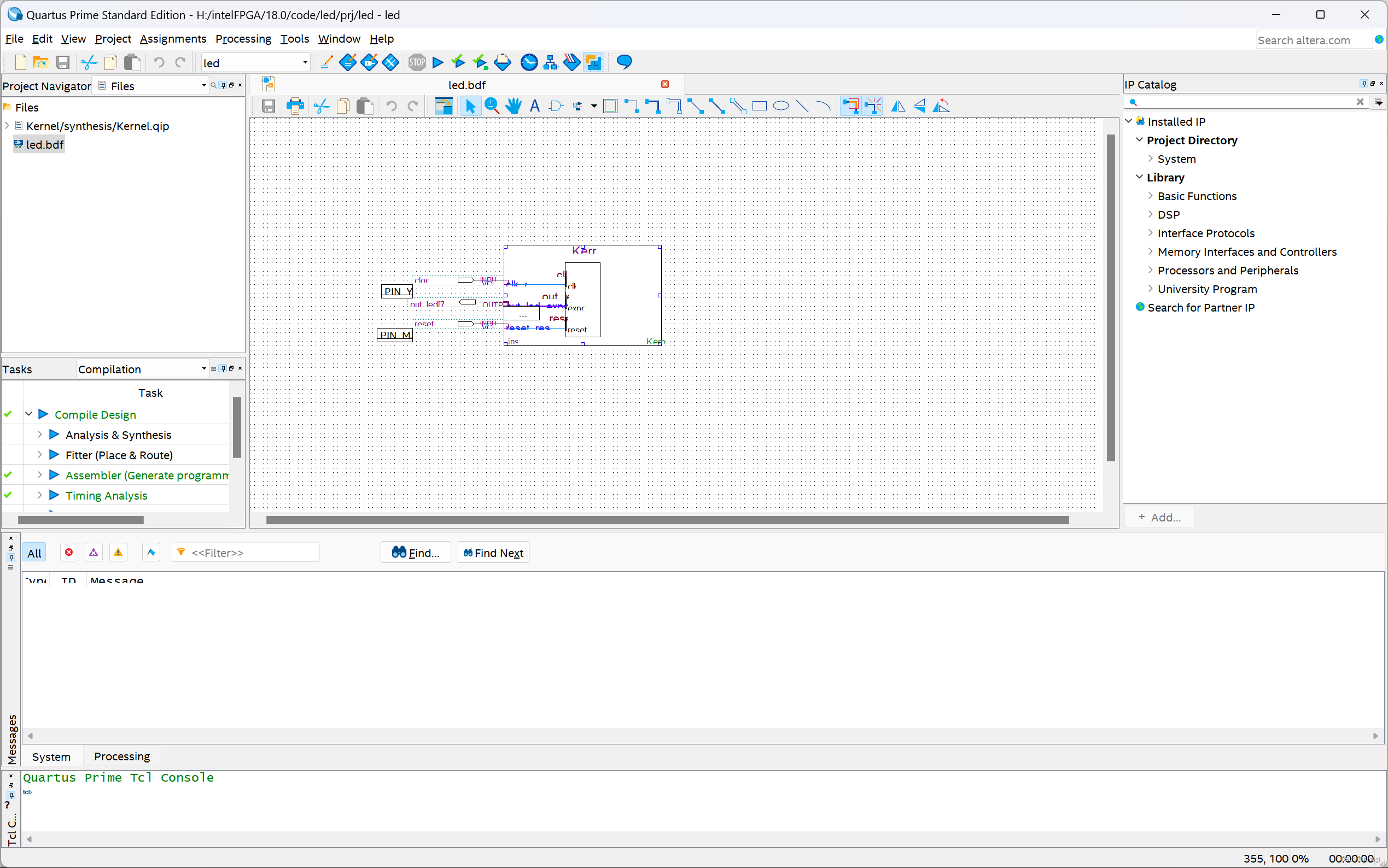Image resolution: width=1388 pixels, height=868 pixels.
Task: Open the Assignments menu
Action: [x=172, y=38]
